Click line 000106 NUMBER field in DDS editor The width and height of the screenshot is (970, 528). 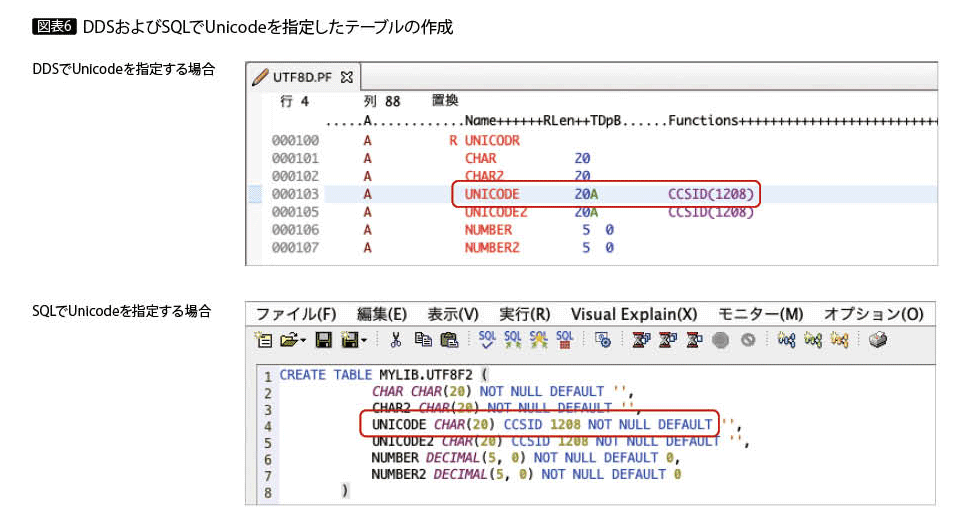coord(488,230)
